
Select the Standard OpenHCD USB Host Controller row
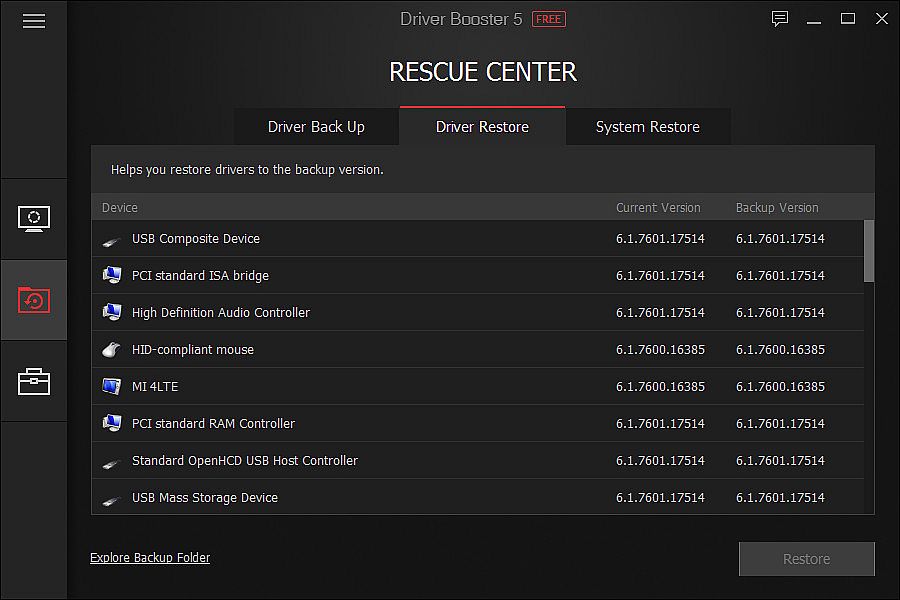(x=478, y=460)
